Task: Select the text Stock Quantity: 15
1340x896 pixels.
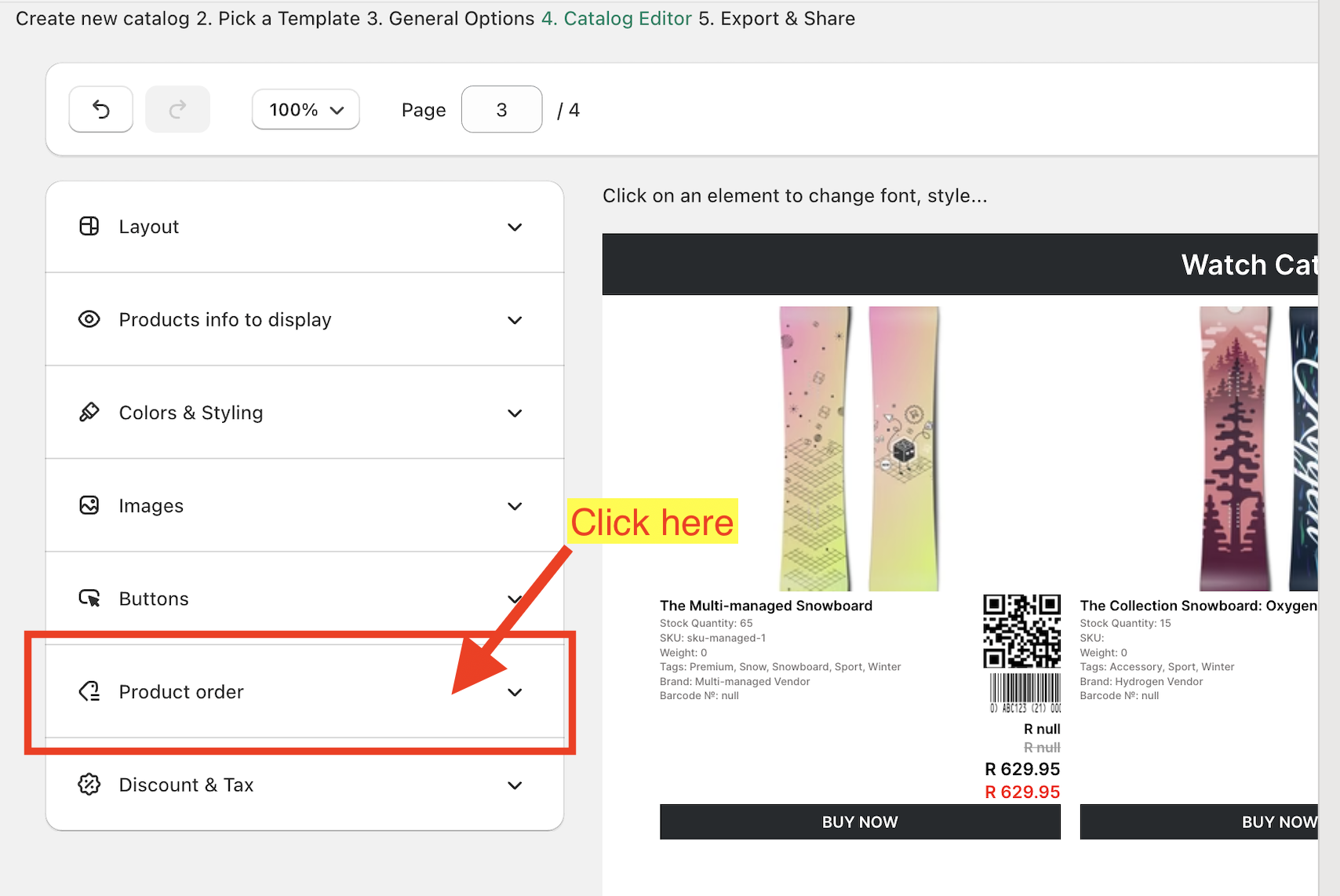Action: (1126, 624)
